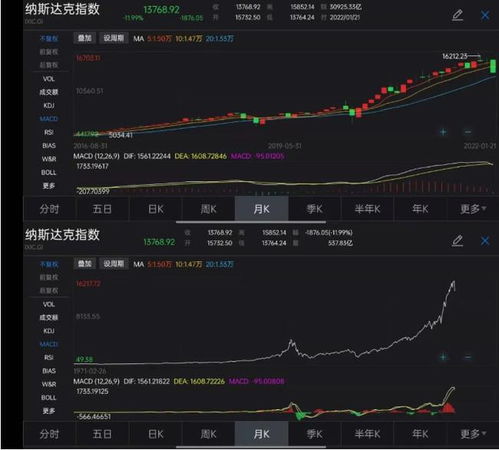Image resolution: width=499 pixels, height=450 pixels.
Task: Toggle MACD indicator in upper chart sidebar
Action: [49, 119]
